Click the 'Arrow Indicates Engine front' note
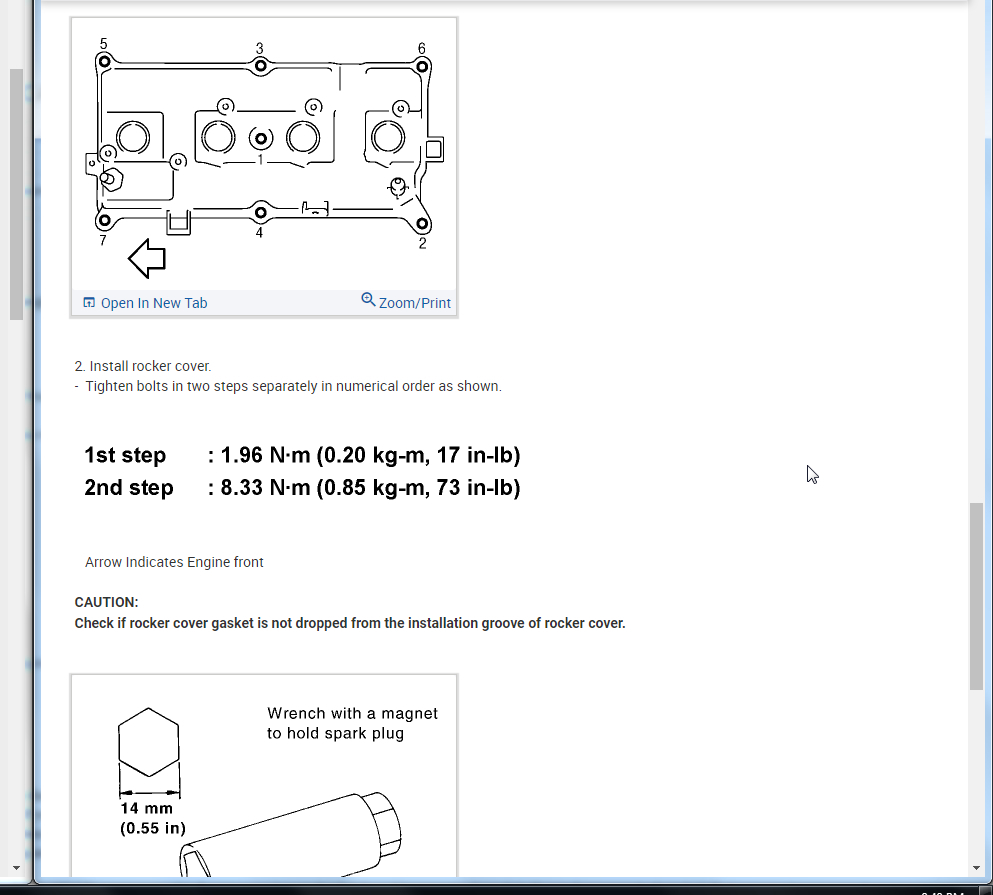This screenshot has height=895, width=993. 174,562
